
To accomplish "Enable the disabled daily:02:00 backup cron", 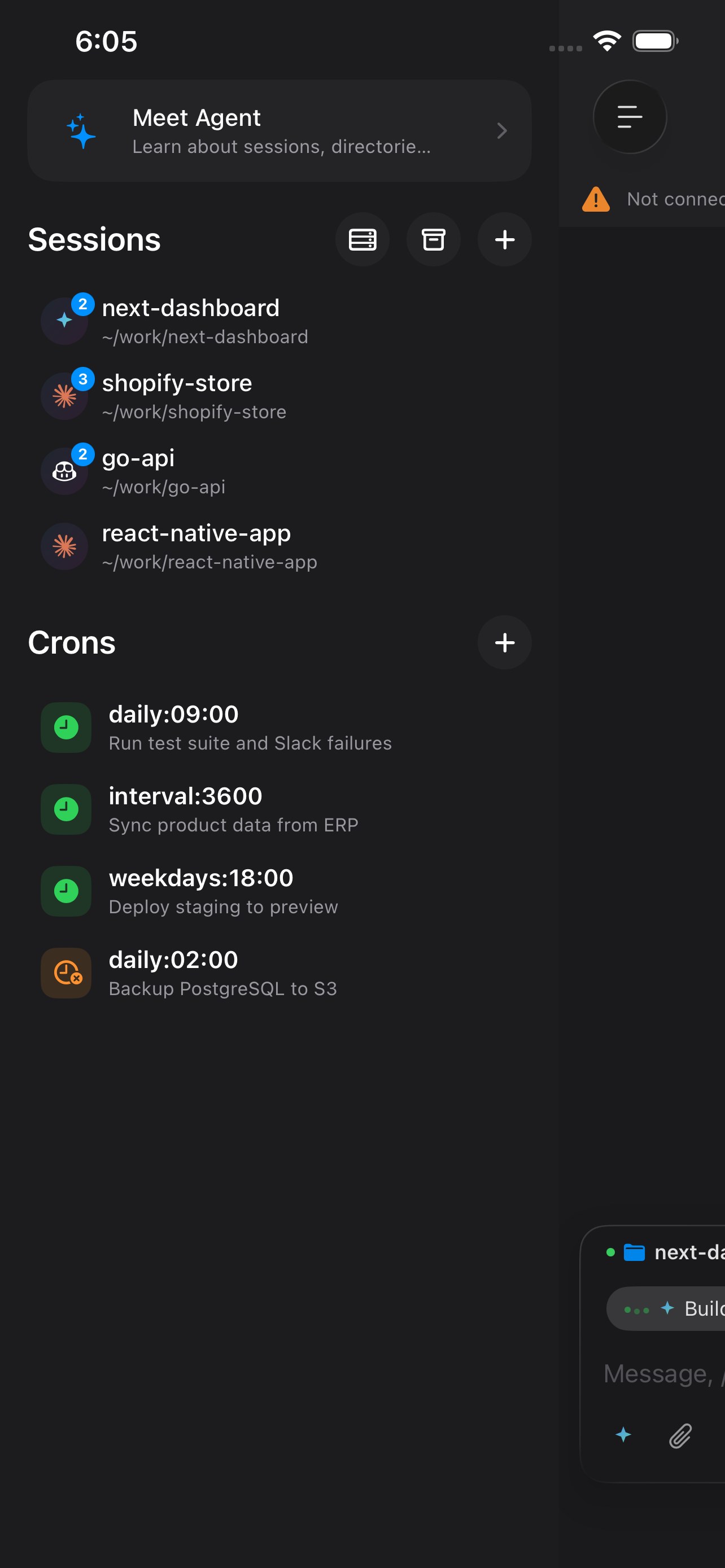I will click(65, 972).
